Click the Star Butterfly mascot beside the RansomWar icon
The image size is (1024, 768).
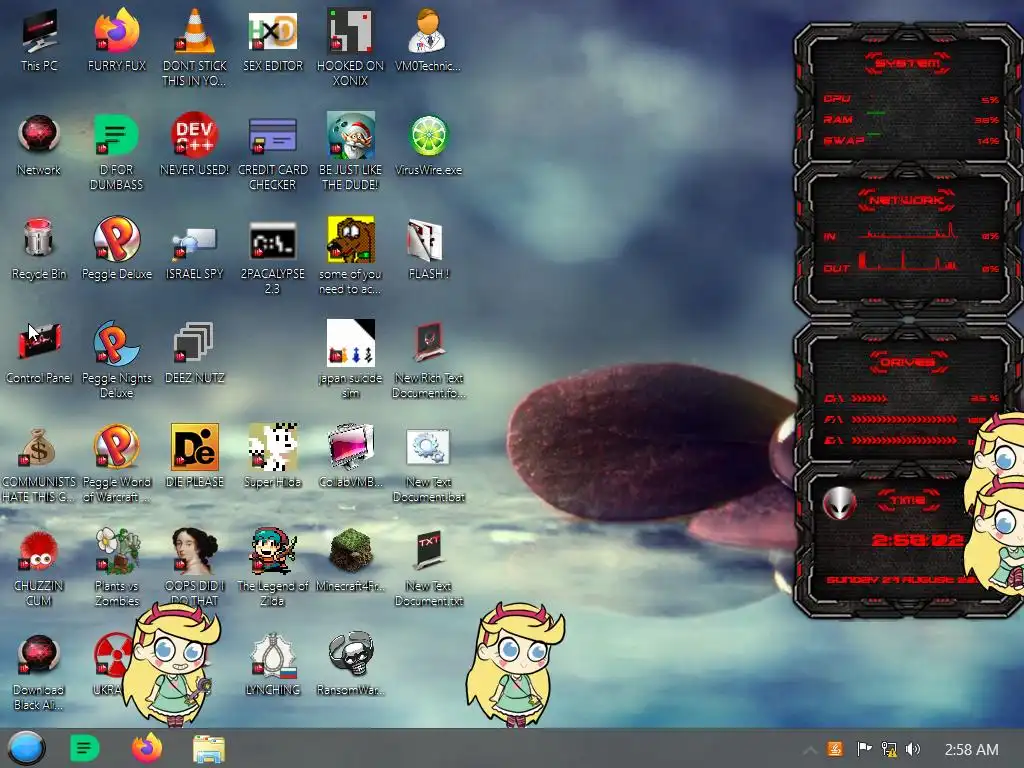click(x=515, y=664)
